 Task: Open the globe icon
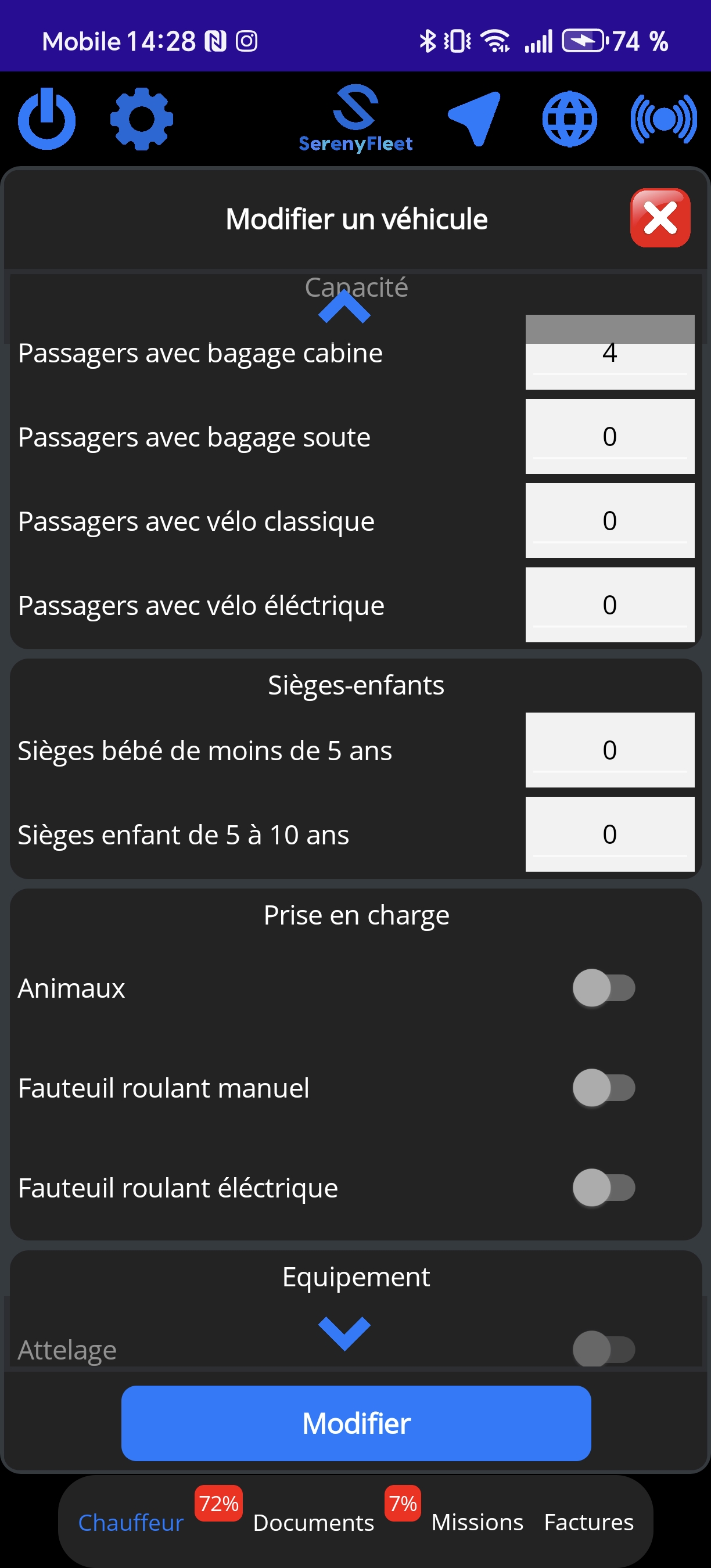coord(569,118)
